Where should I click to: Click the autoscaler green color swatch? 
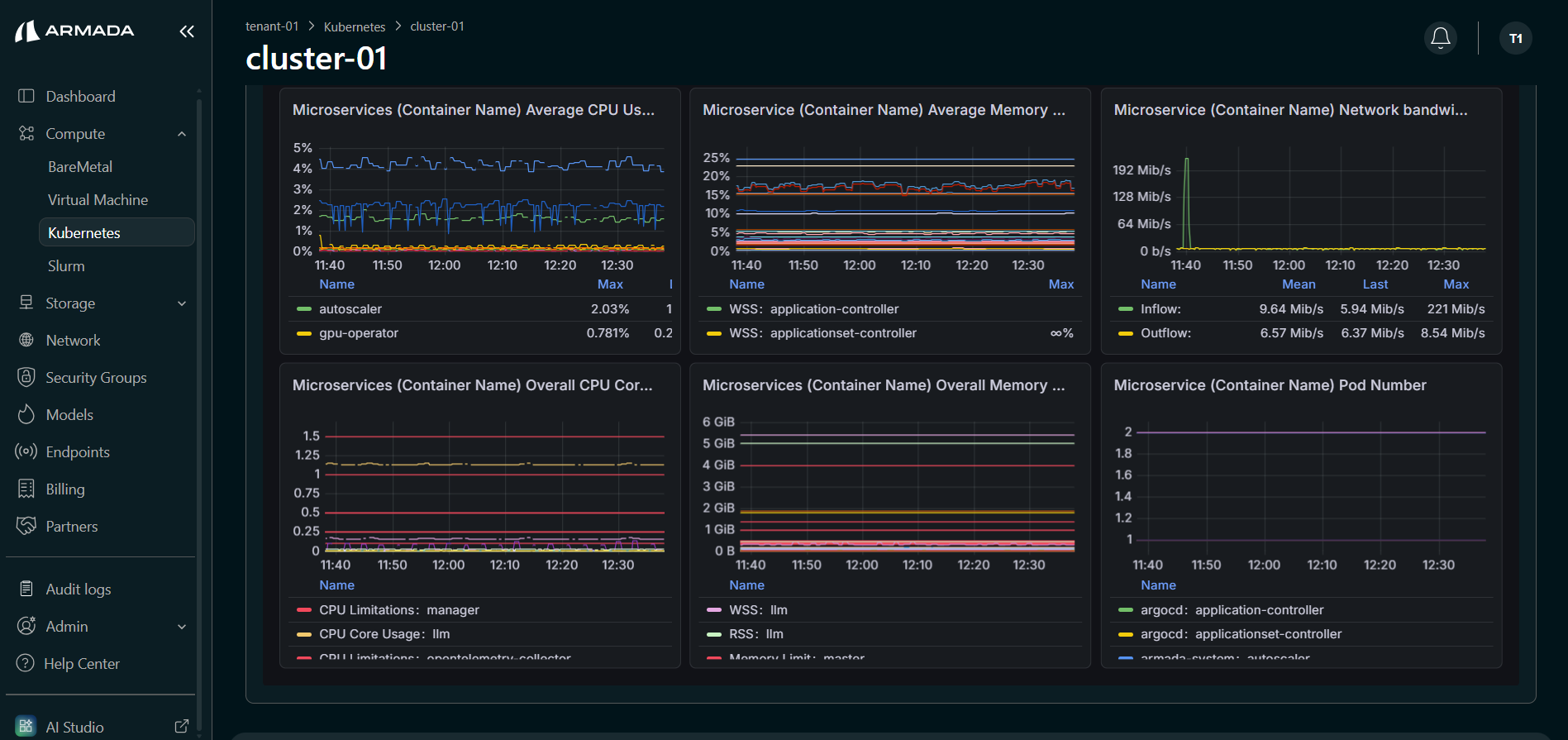[303, 308]
